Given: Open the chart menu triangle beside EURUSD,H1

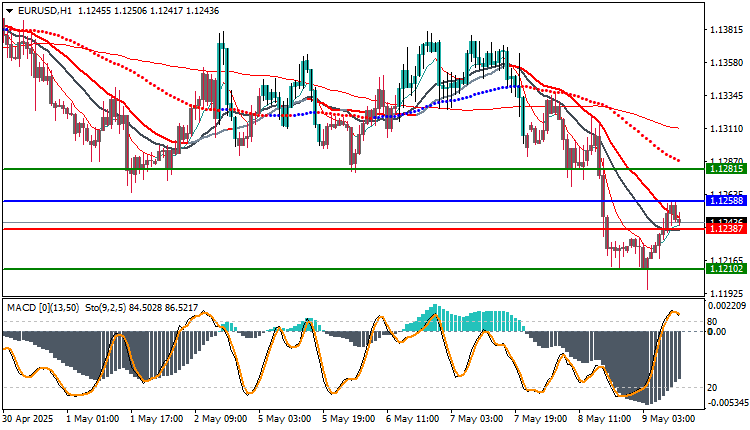Looking at the screenshot, I should coord(9,11).
